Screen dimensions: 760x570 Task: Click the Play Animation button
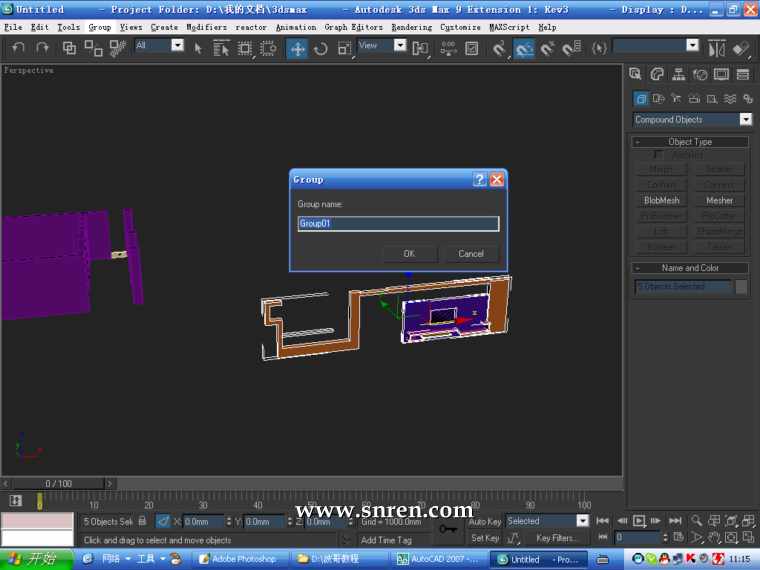[x=639, y=520]
